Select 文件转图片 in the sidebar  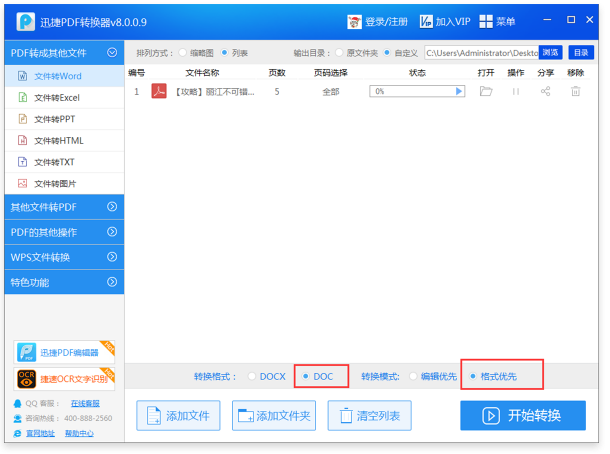[x=64, y=183]
